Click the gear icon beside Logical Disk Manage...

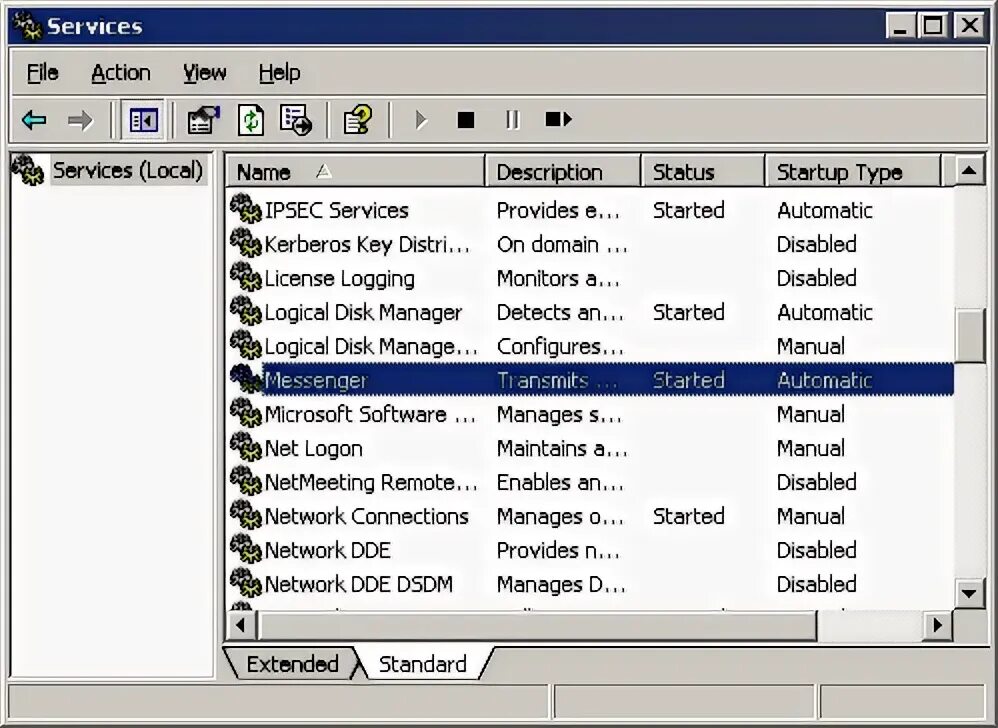click(246, 346)
